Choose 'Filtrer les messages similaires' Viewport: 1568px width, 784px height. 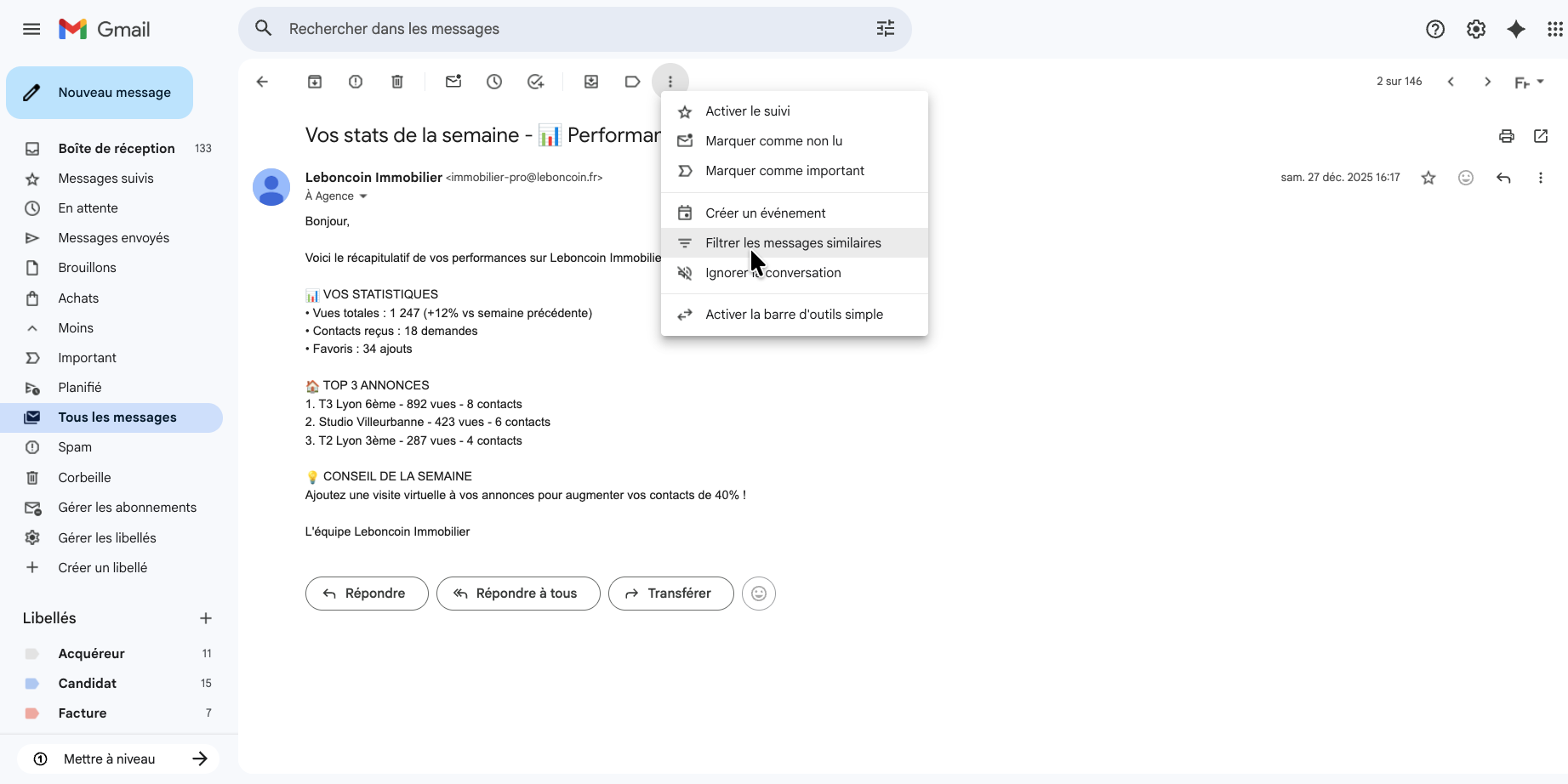tap(793, 243)
